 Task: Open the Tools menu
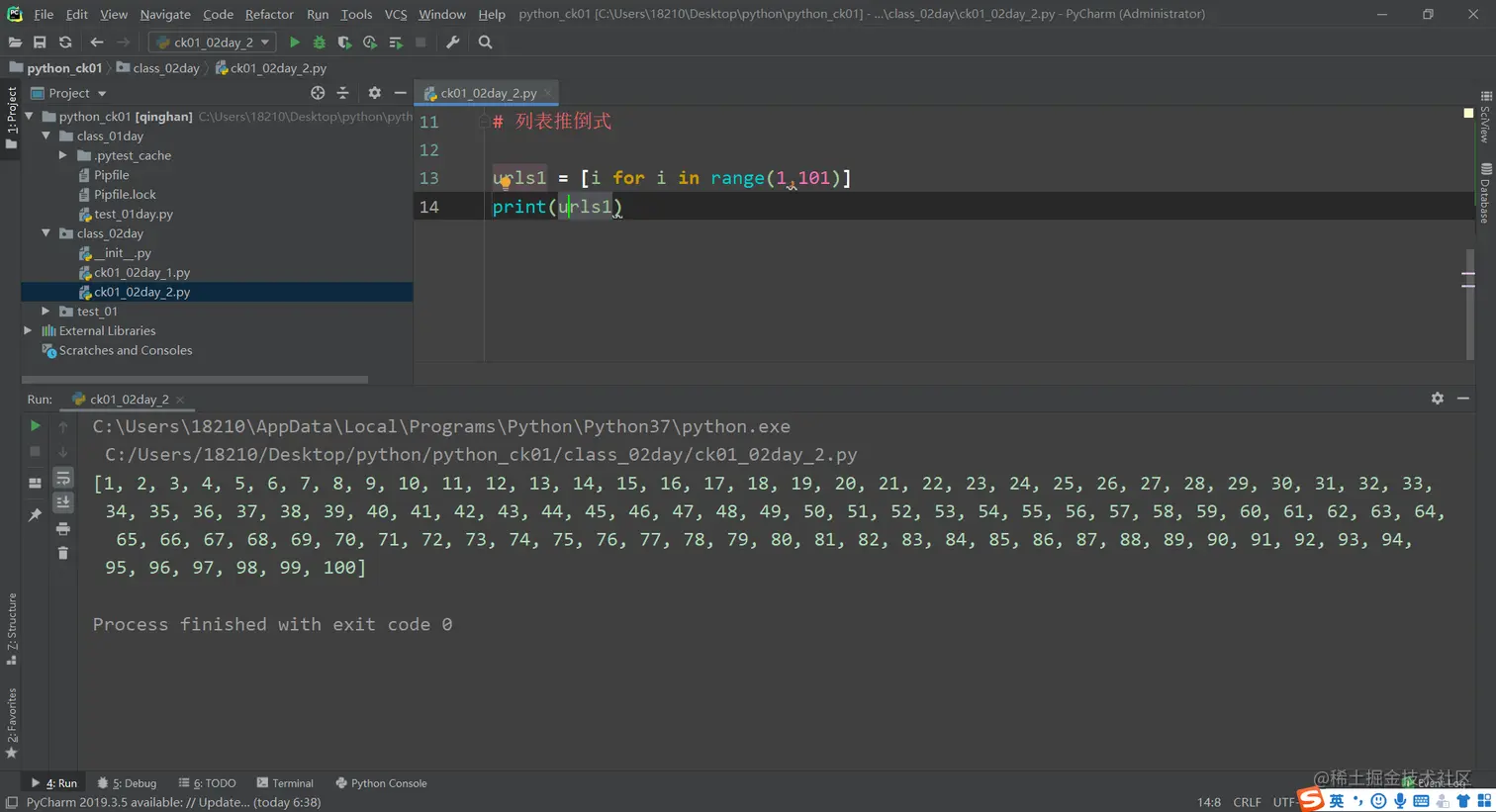tap(356, 14)
